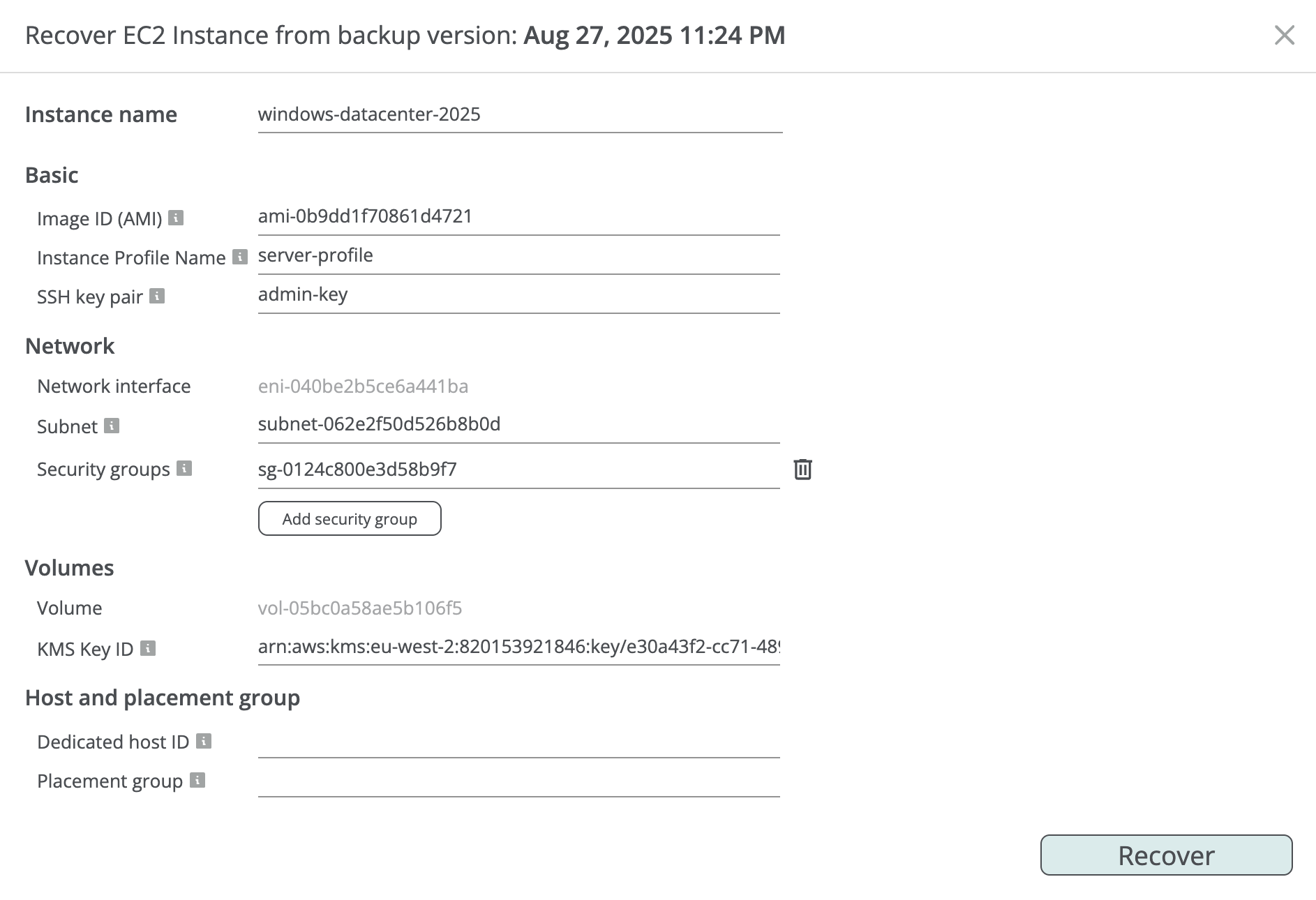Viewport: 1316px width, 900px height.
Task: Click the empty Dedicated host ID field
Action: coord(518,742)
